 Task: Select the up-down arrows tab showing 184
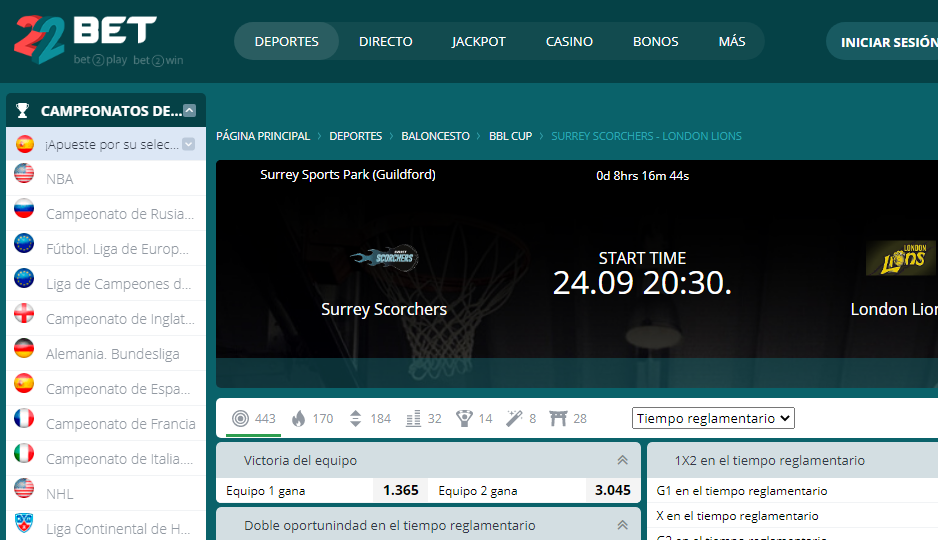[x=370, y=419]
